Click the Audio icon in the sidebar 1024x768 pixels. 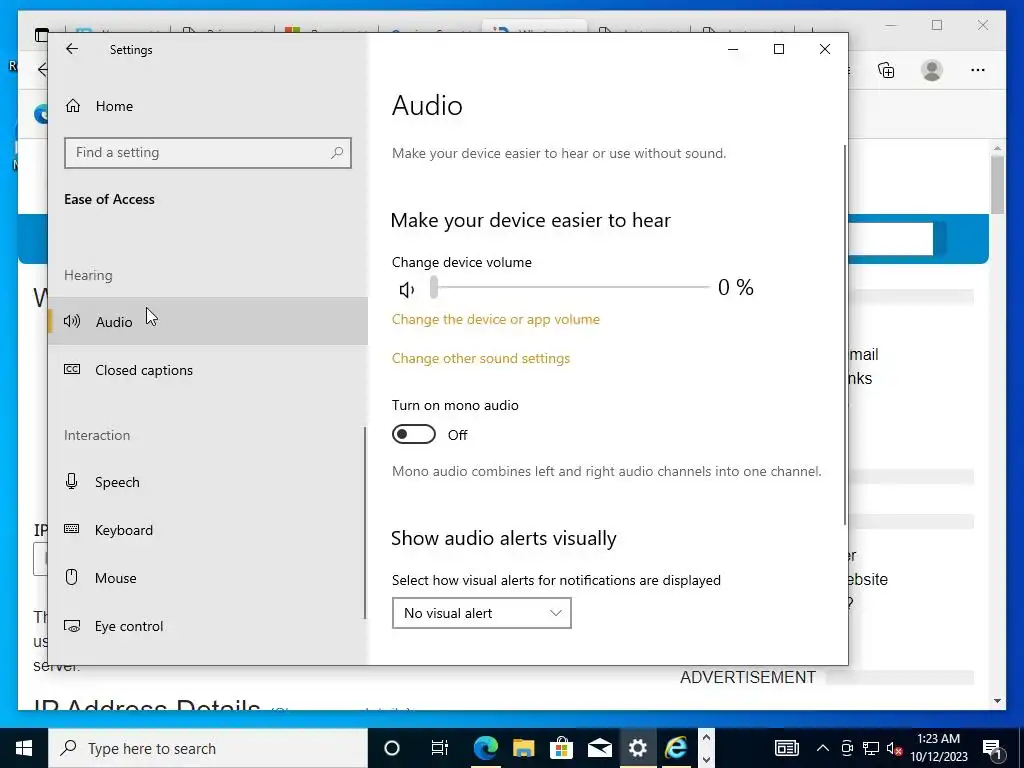[x=72, y=321]
